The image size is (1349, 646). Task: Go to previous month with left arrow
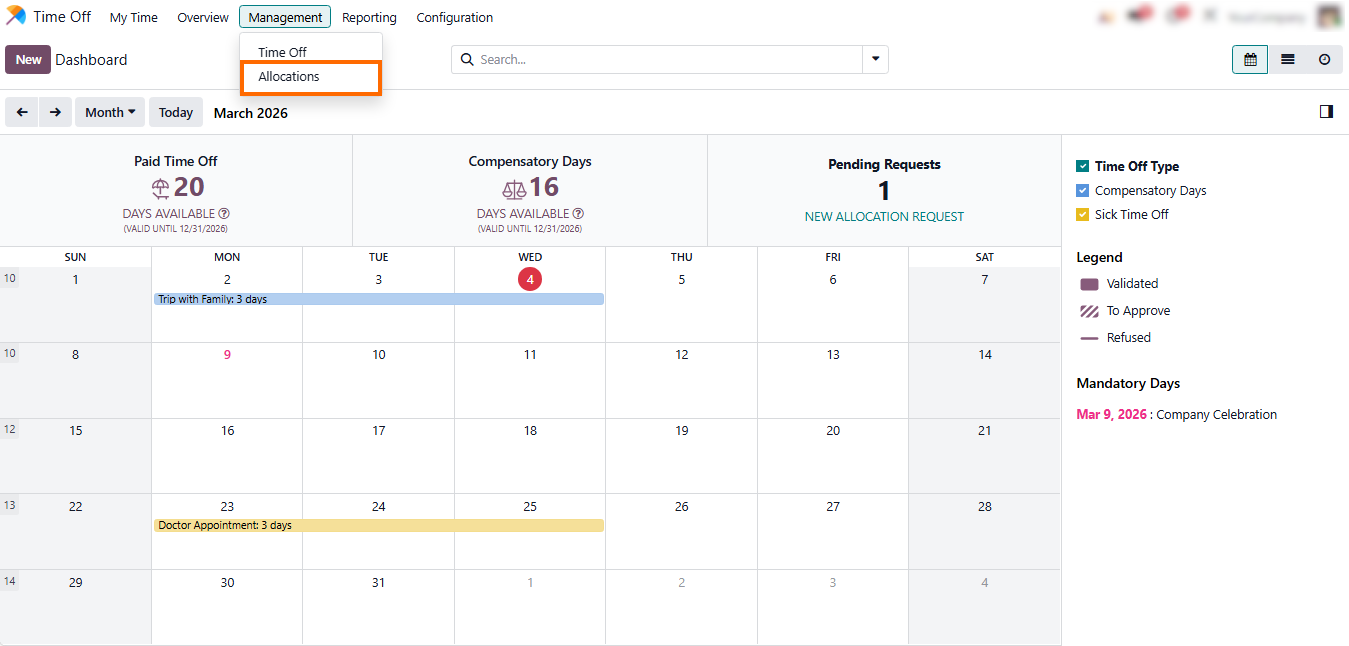[x=22, y=112]
